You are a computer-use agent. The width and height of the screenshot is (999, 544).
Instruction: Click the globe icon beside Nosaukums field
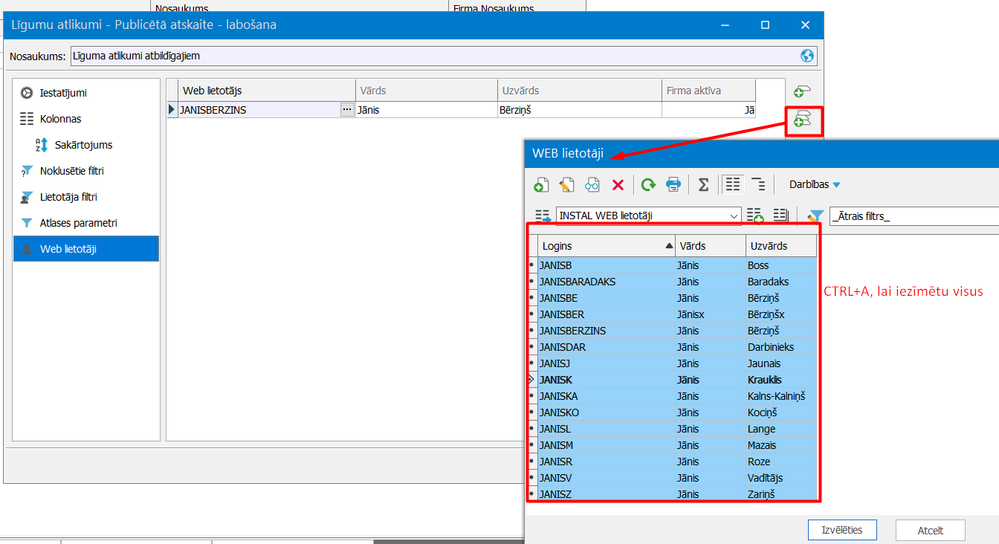coord(807,56)
